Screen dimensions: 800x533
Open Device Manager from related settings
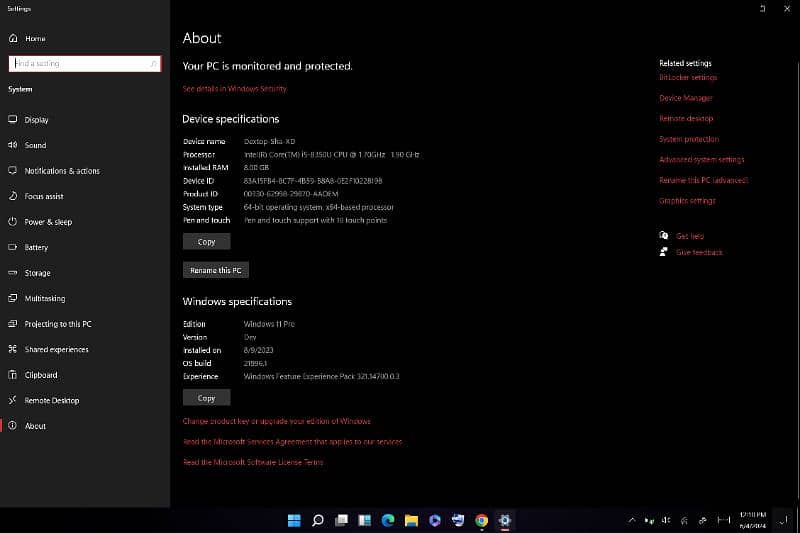[x=685, y=98]
